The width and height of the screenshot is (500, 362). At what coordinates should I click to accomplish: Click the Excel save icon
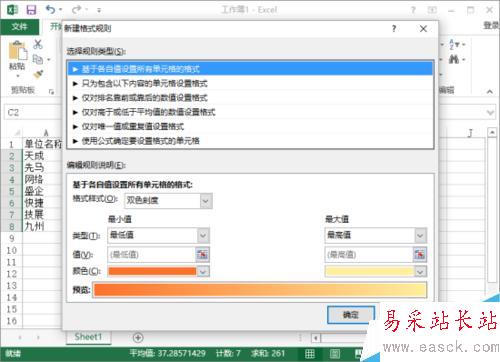pyautogui.click(x=31, y=10)
